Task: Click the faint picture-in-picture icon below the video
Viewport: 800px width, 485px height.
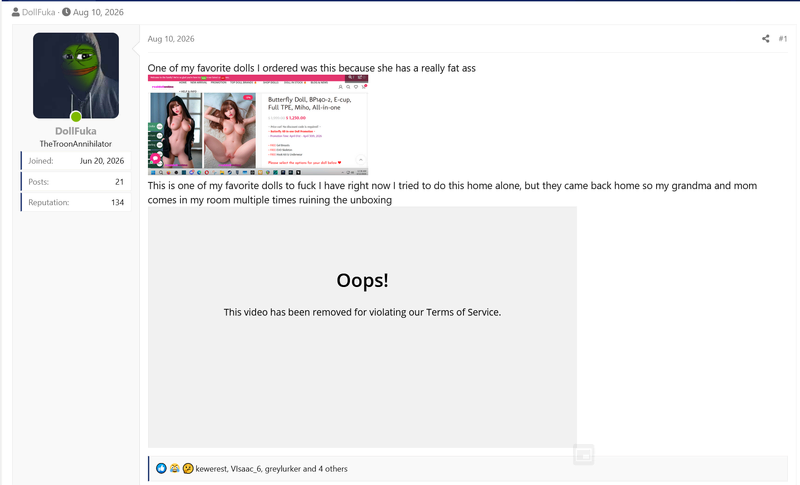Action: coord(584,454)
